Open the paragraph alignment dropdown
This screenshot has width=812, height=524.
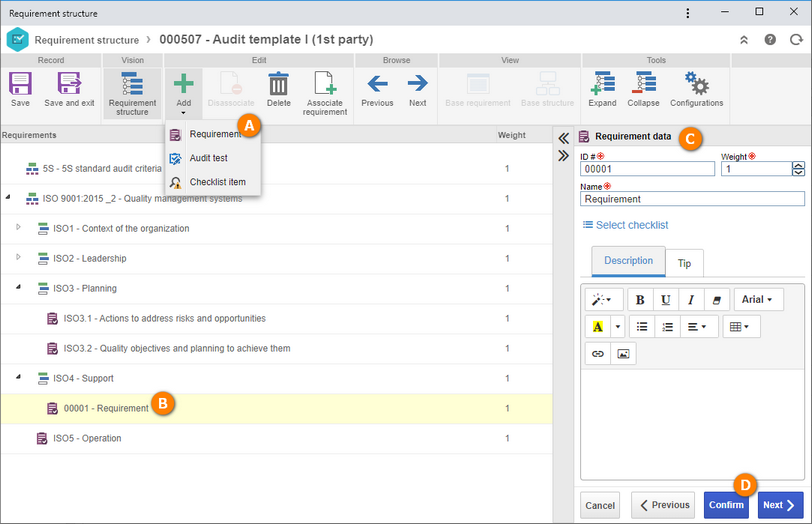pos(699,327)
